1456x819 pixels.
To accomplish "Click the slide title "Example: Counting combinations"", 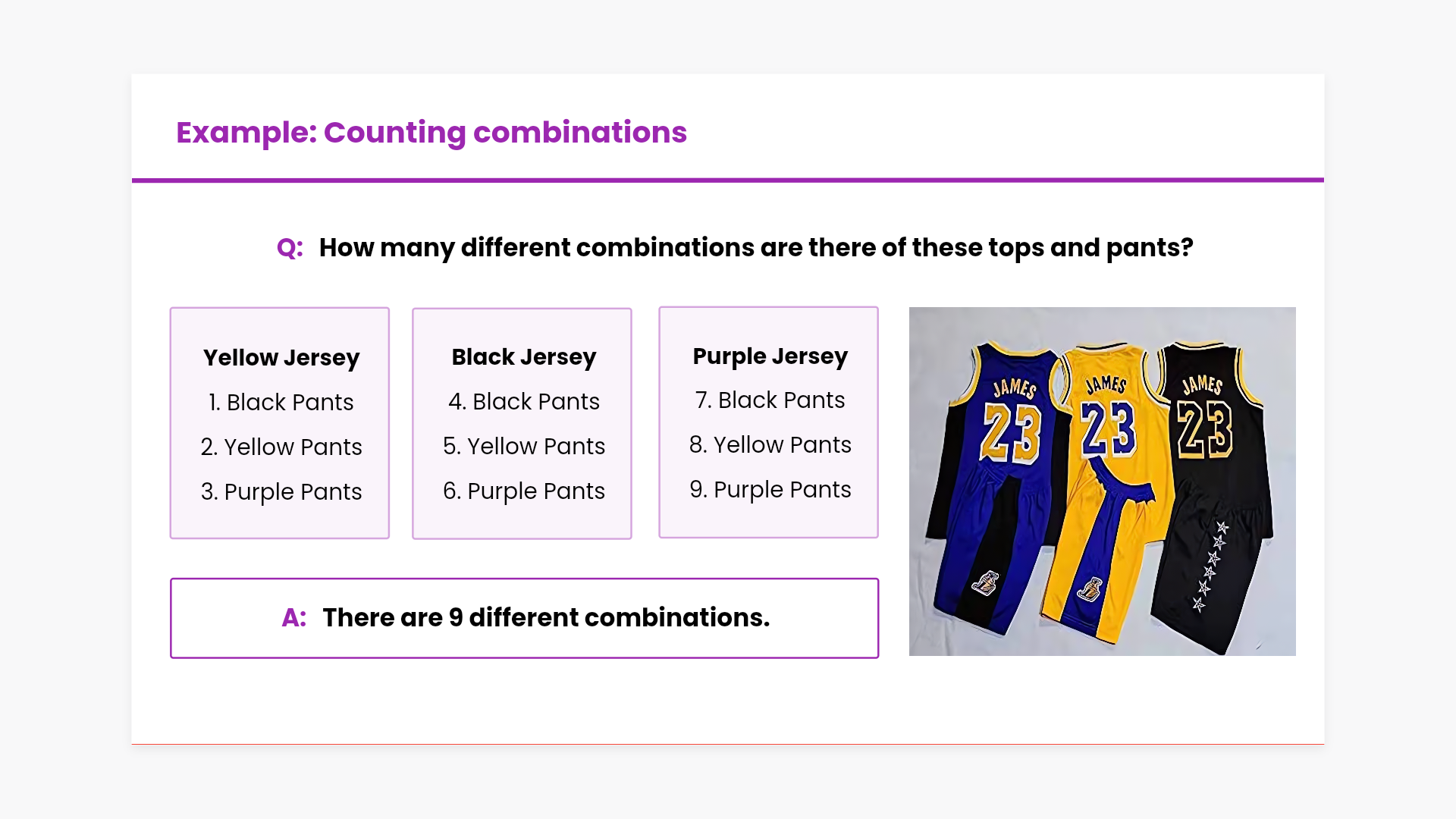I will (x=431, y=133).
